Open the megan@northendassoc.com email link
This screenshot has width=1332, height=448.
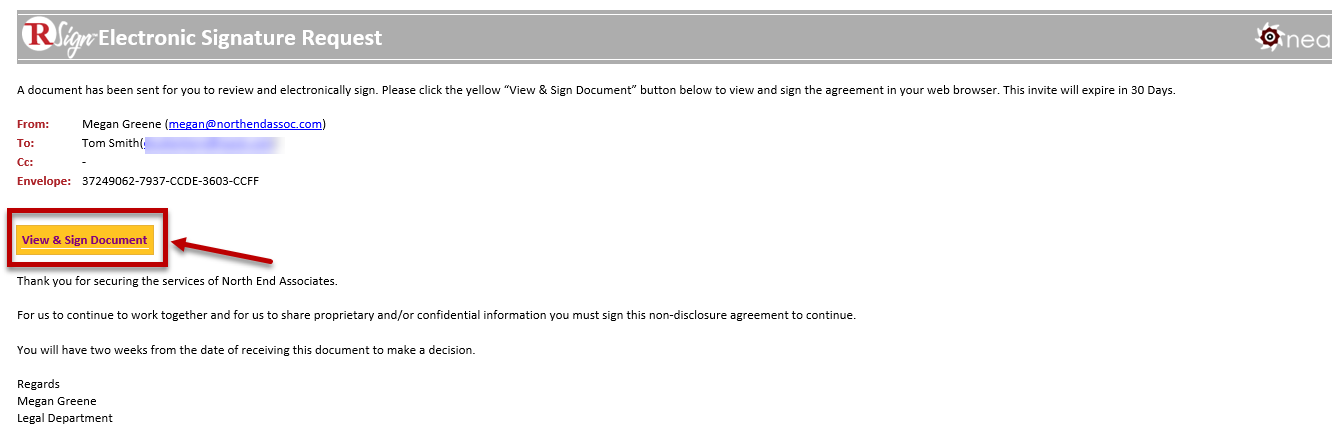coord(245,124)
